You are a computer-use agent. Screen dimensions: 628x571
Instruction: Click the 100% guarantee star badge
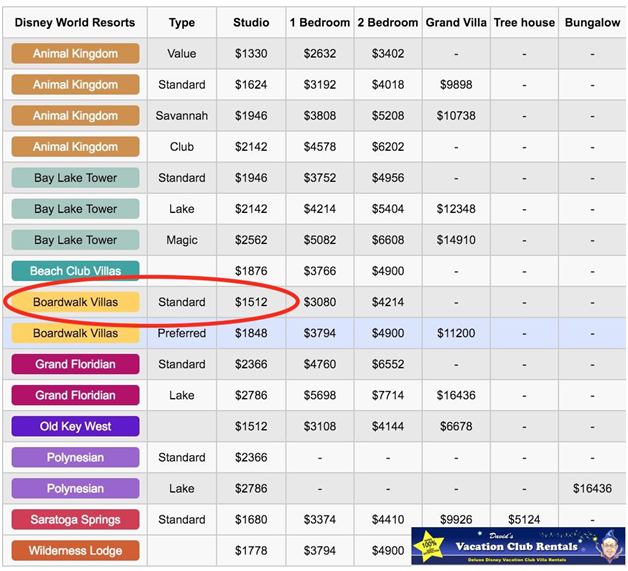[x=431, y=547]
